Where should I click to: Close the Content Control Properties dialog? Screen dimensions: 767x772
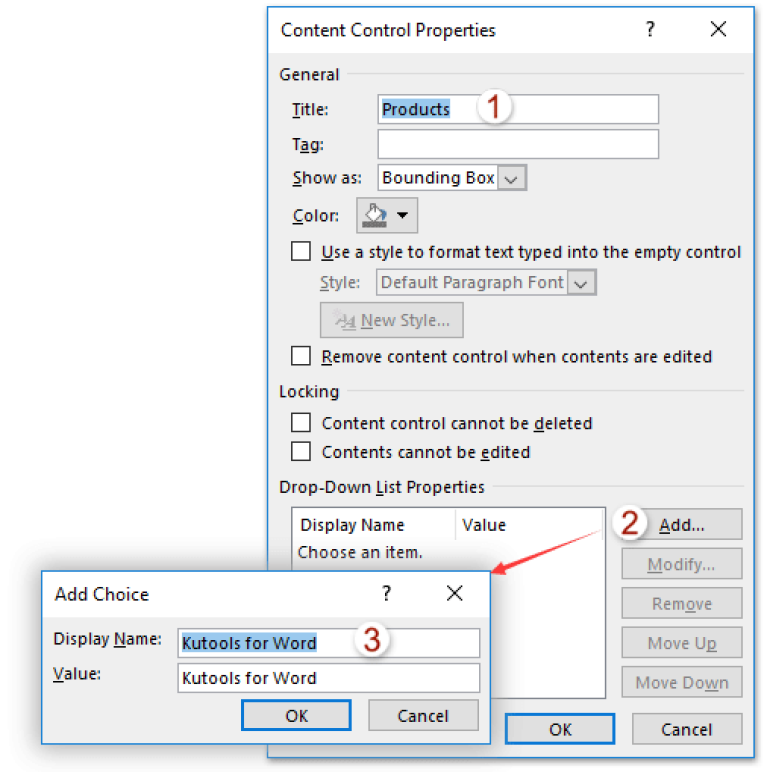(718, 29)
